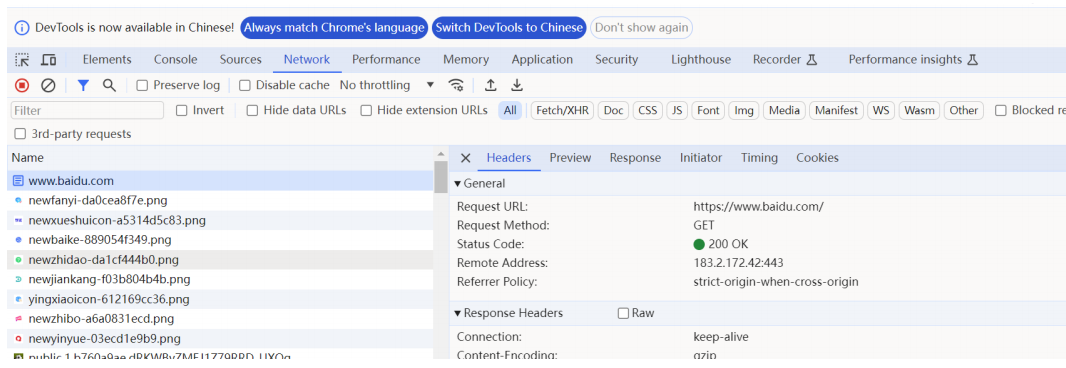Open the Security tab
1066x368 pixels.
(x=617, y=60)
